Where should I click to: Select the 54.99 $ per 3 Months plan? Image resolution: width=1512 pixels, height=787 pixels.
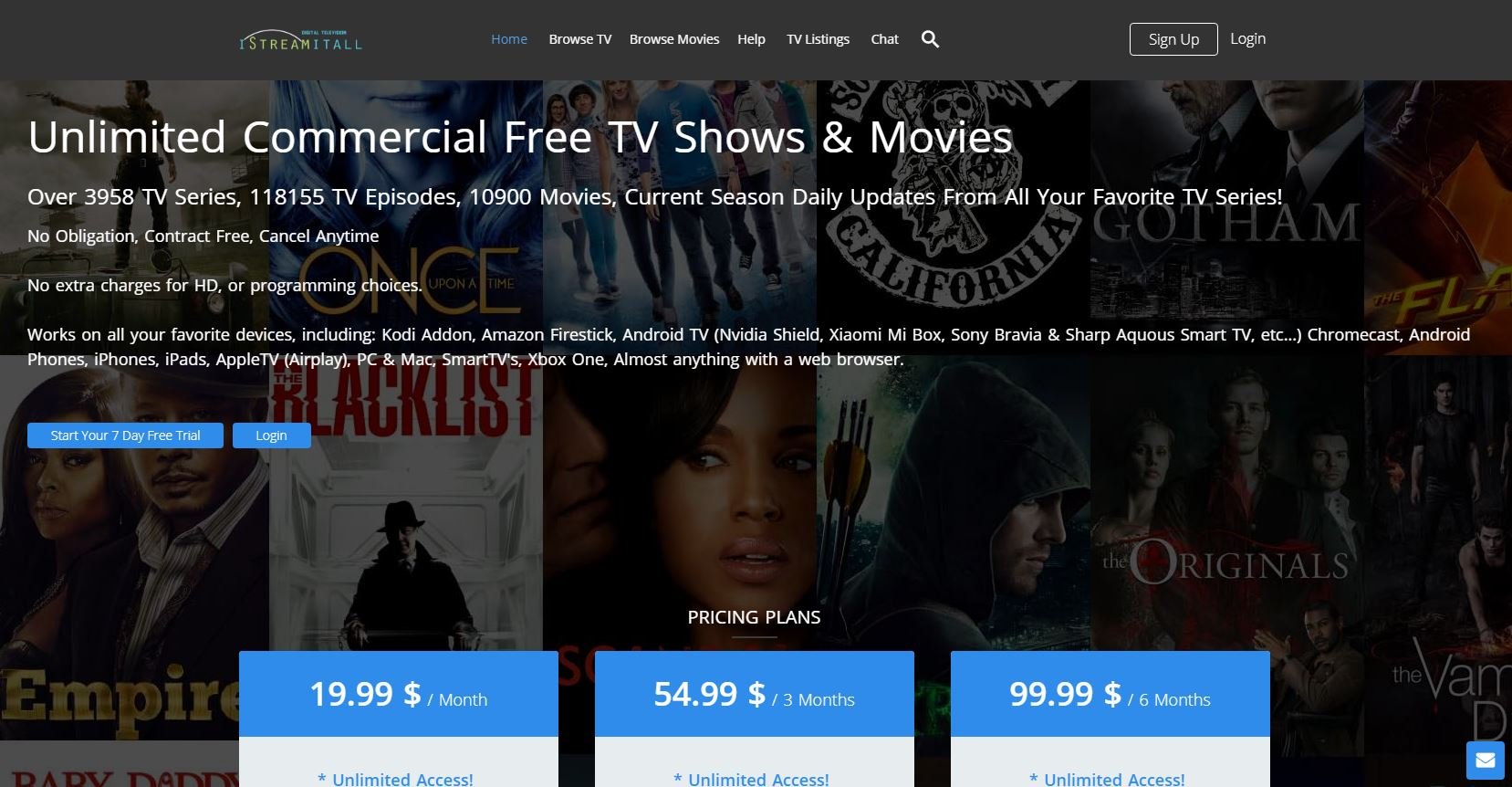pyautogui.click(x=755, y=694)
